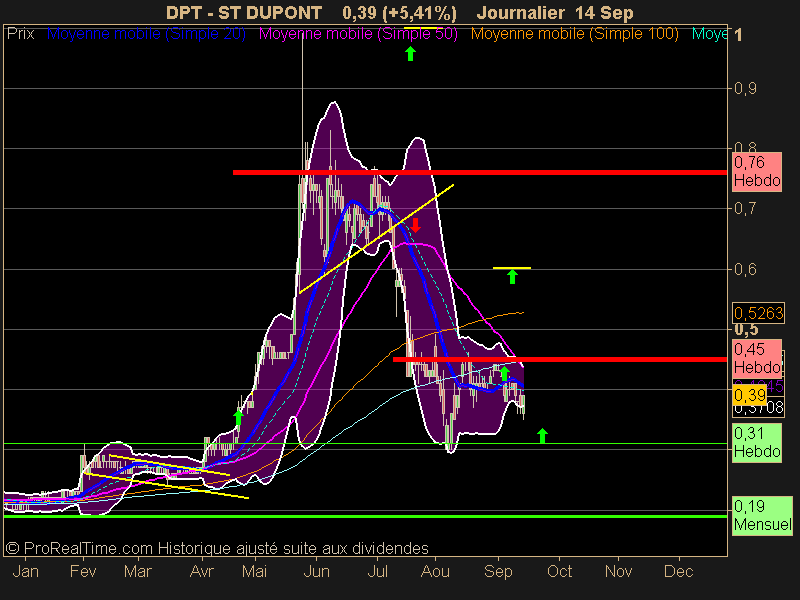Click the "Jan" month label
This screenshot has width=800, height=600.
point(26,571)
